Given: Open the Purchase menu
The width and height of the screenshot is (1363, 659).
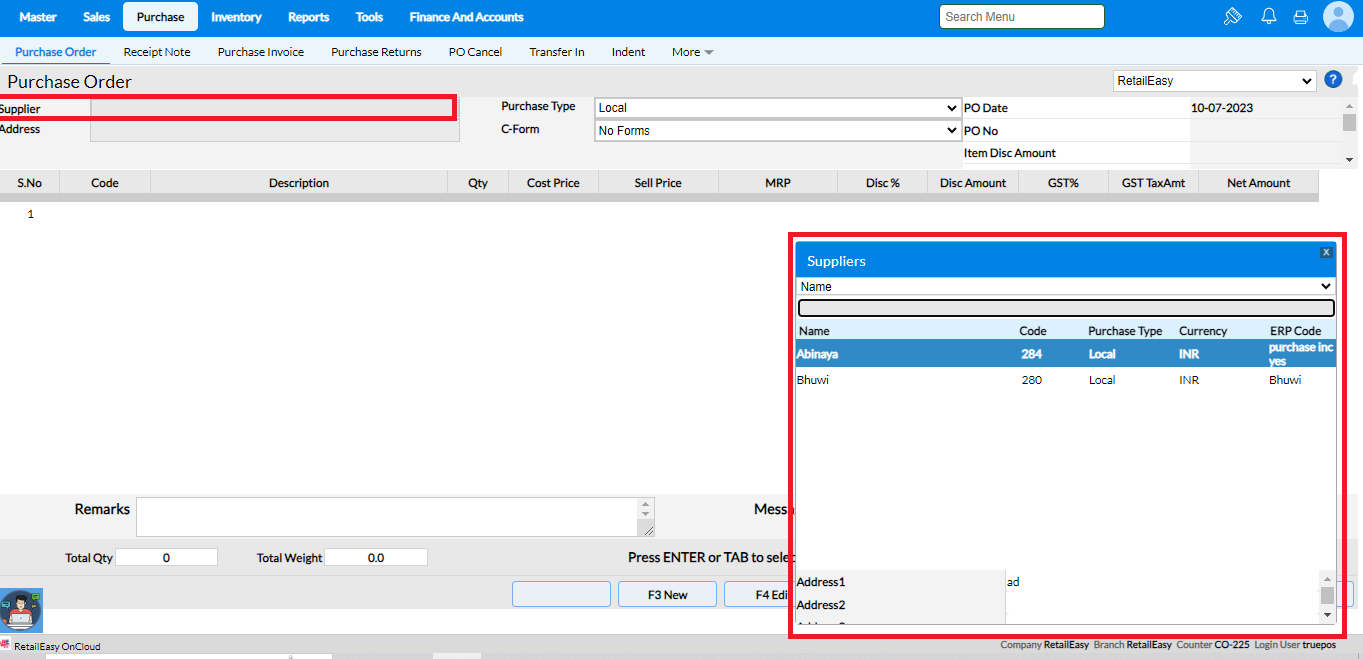Looking at the screenshot, I should pyautogui.click(x=160, y=17).
